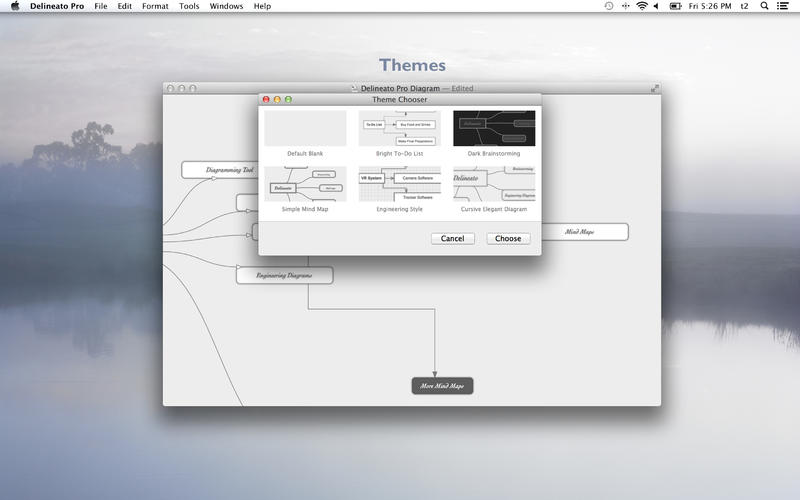Click the volume icon in menu bar
The image size is (800, 500).
click(658, 6)
